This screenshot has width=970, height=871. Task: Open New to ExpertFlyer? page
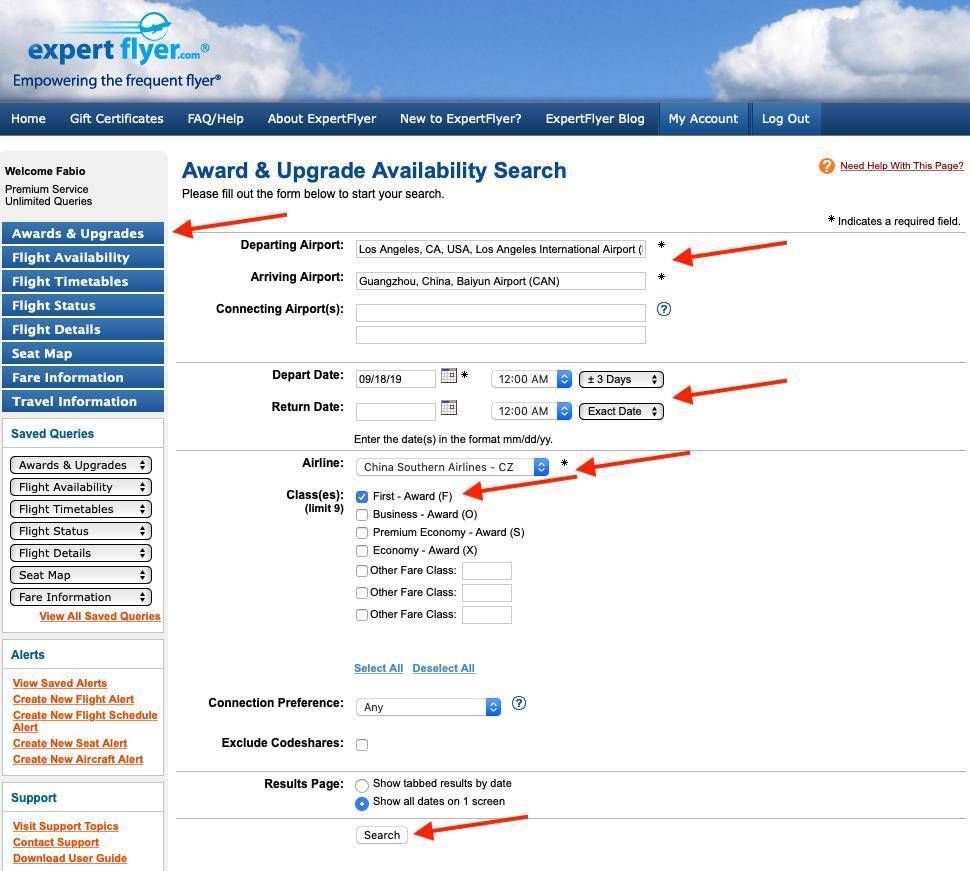coord(460,119)
